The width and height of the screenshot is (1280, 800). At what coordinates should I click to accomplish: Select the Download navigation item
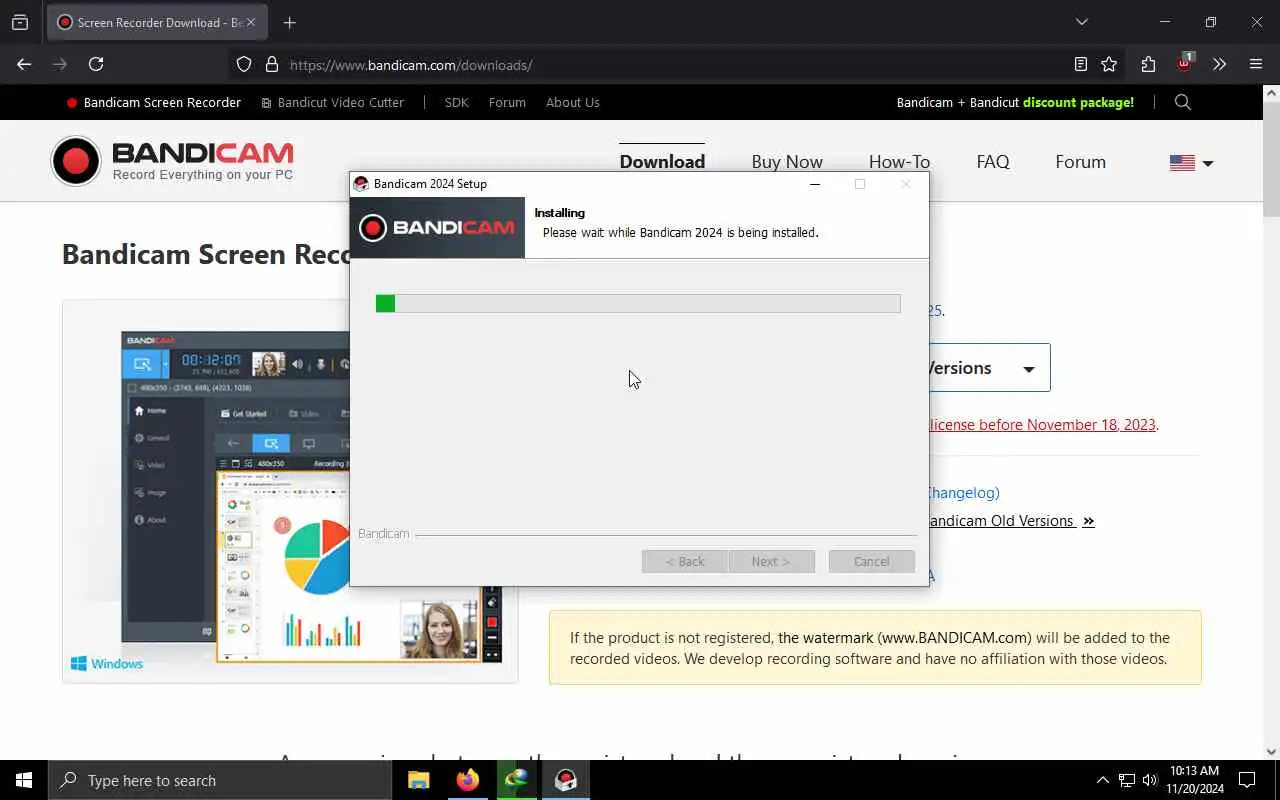[662, 161]
